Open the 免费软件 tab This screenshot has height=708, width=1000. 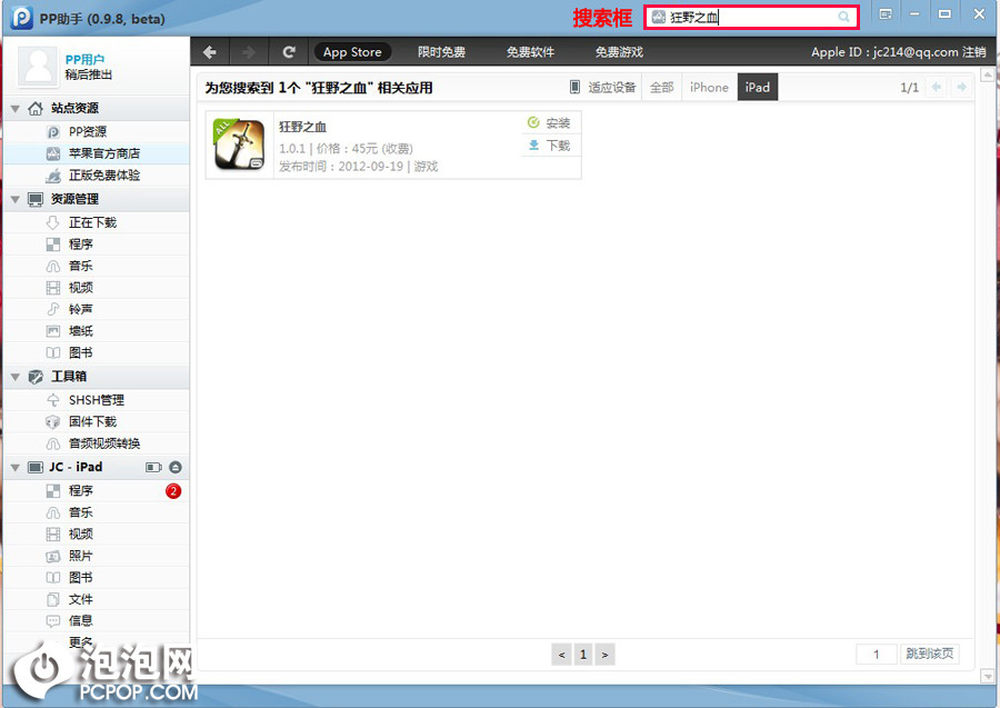530,52
